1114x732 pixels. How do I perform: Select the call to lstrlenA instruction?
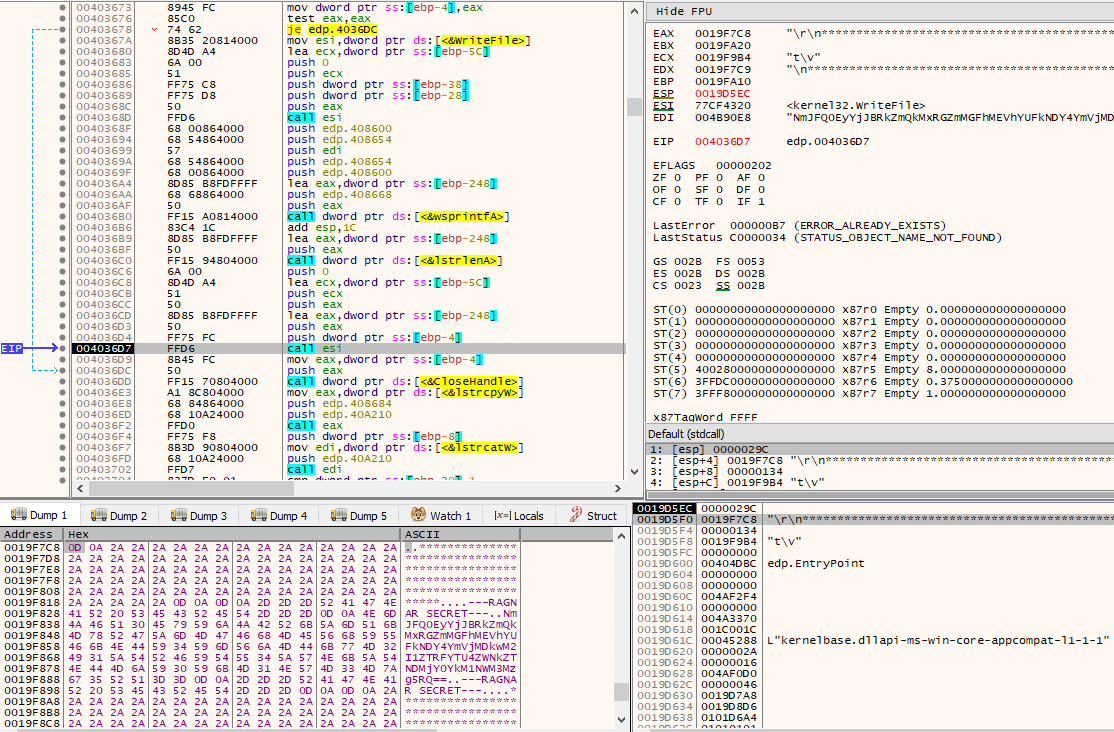pos(394,261)
